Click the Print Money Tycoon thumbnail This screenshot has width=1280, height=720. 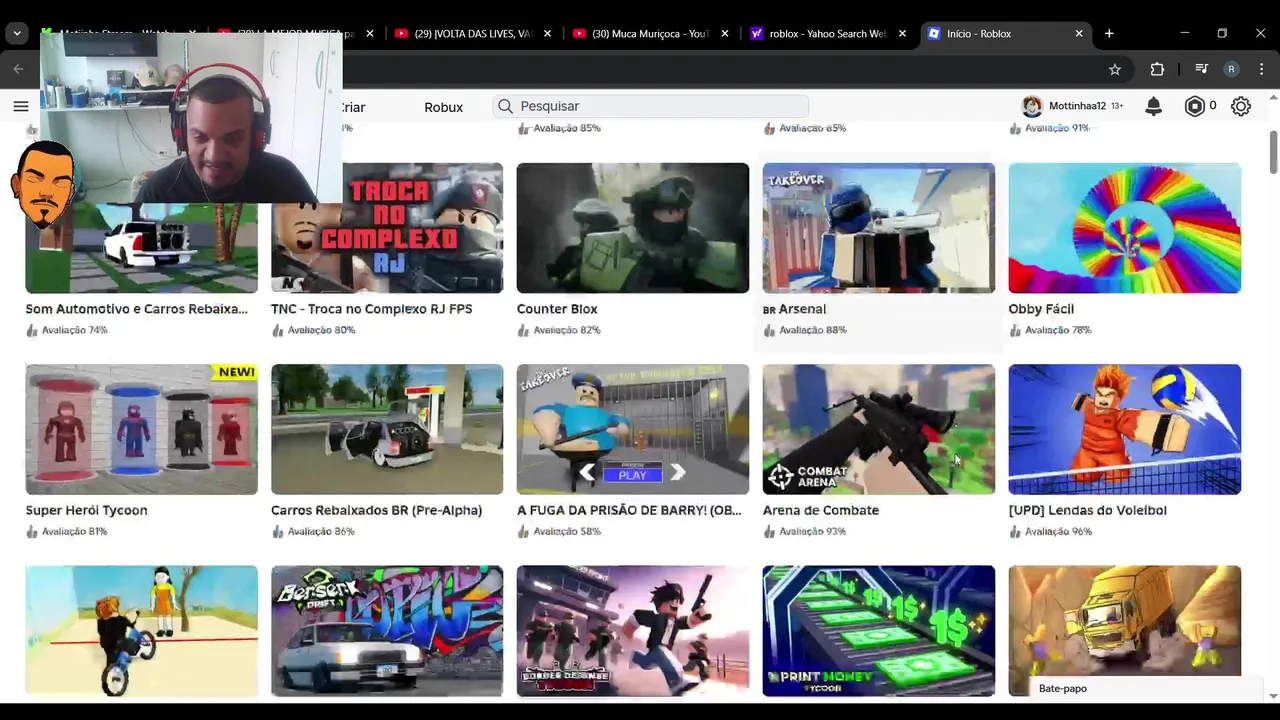[879, 631]
